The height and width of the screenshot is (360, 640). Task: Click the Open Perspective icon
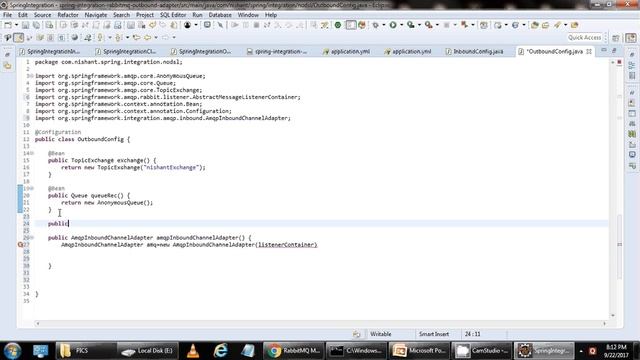[x=616, y=38]
